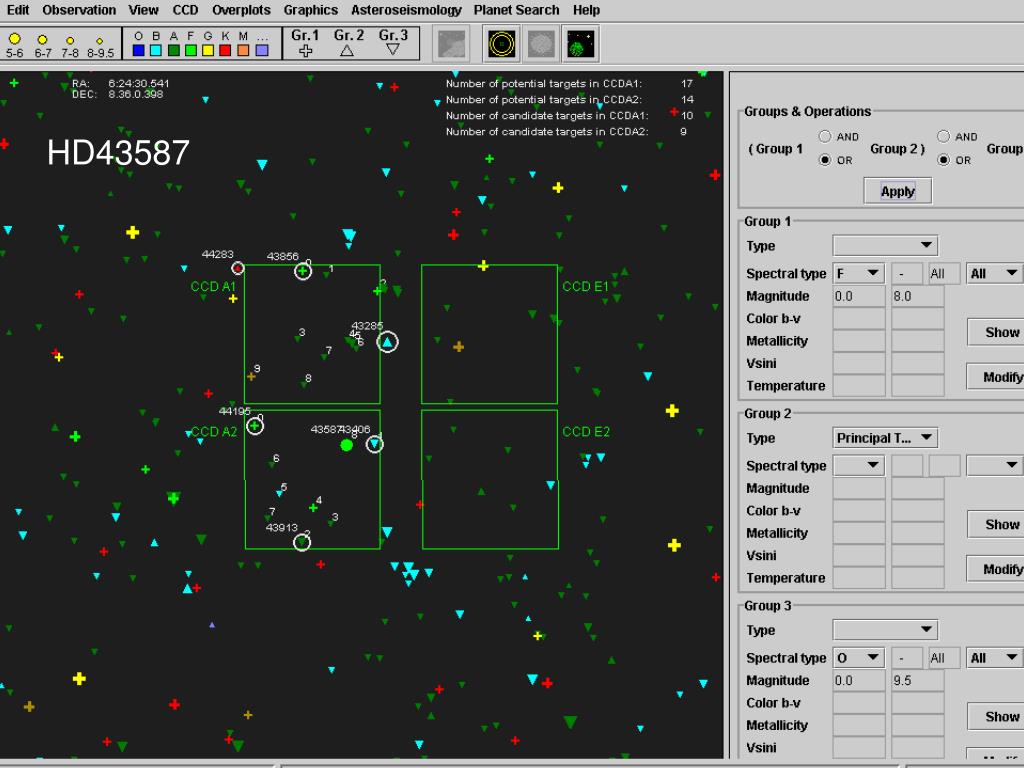1024x768 pixels.
Task: Select the circled star labeled 44283
Action: [x=238, y=268]
